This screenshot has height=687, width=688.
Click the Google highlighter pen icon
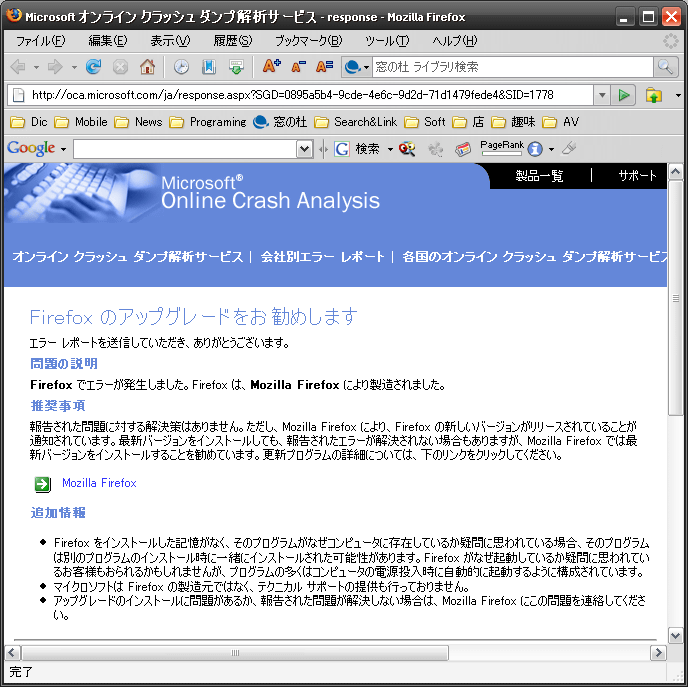point(569,148)
